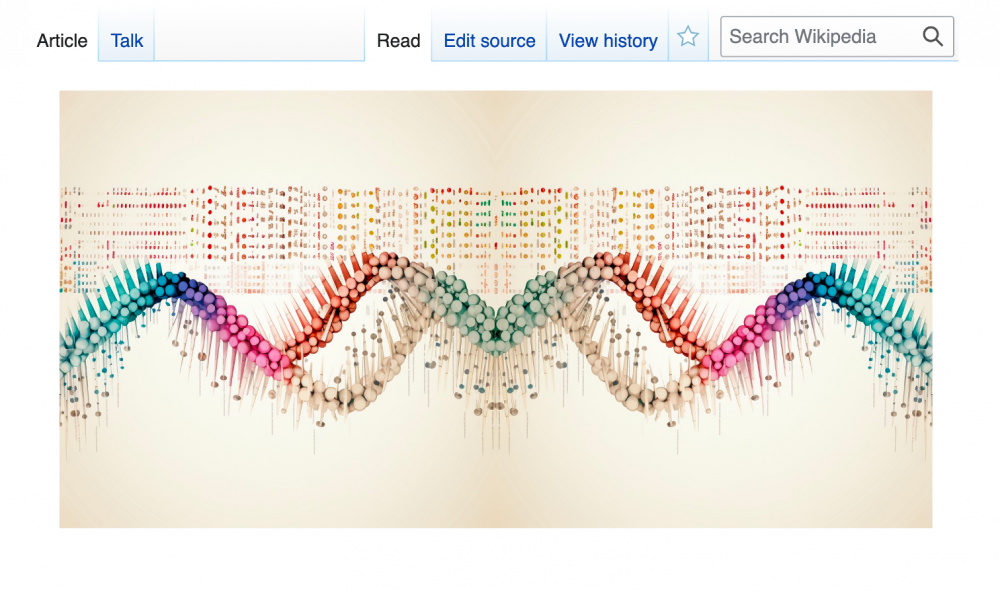Open the Talk tab
The height and width of the screenshot is (593, 1000).
pyautogui.click(x=127, y=40)
